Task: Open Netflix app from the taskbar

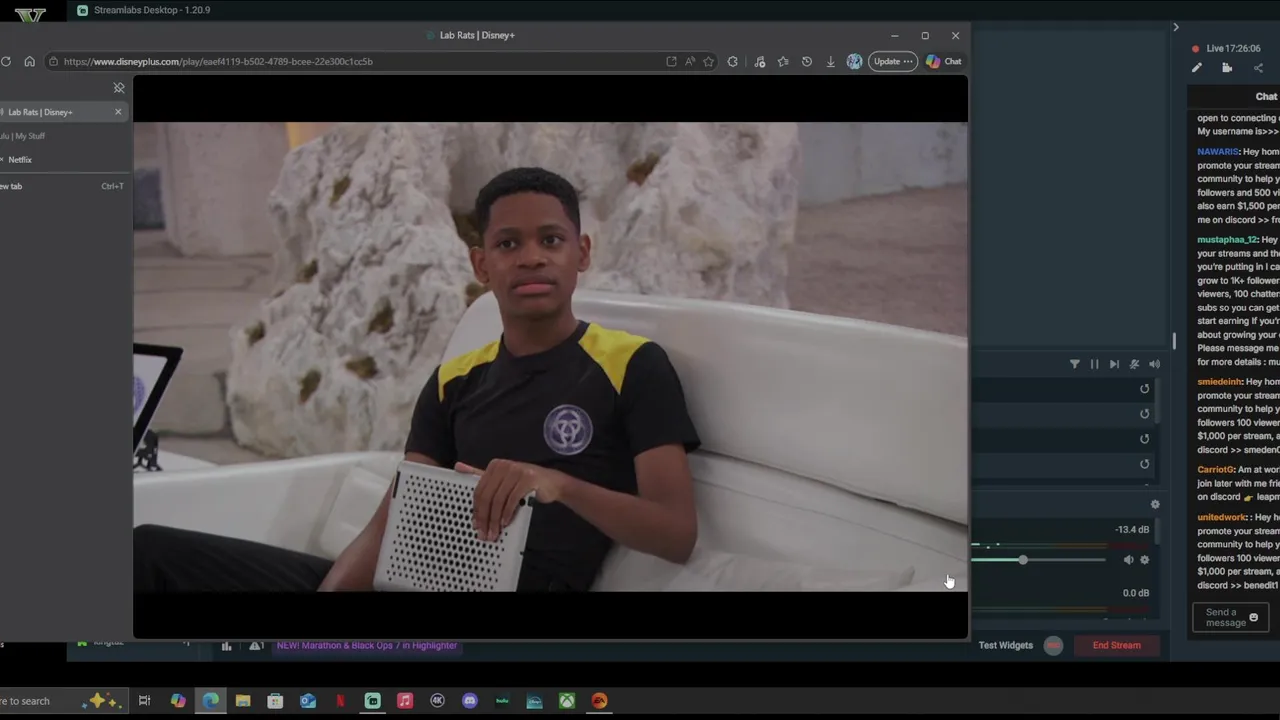Action: (x=340, y=701)
